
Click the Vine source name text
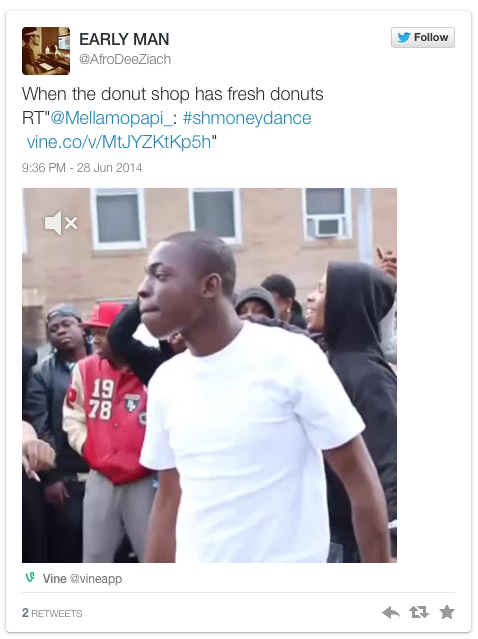(x=55, y=578)
